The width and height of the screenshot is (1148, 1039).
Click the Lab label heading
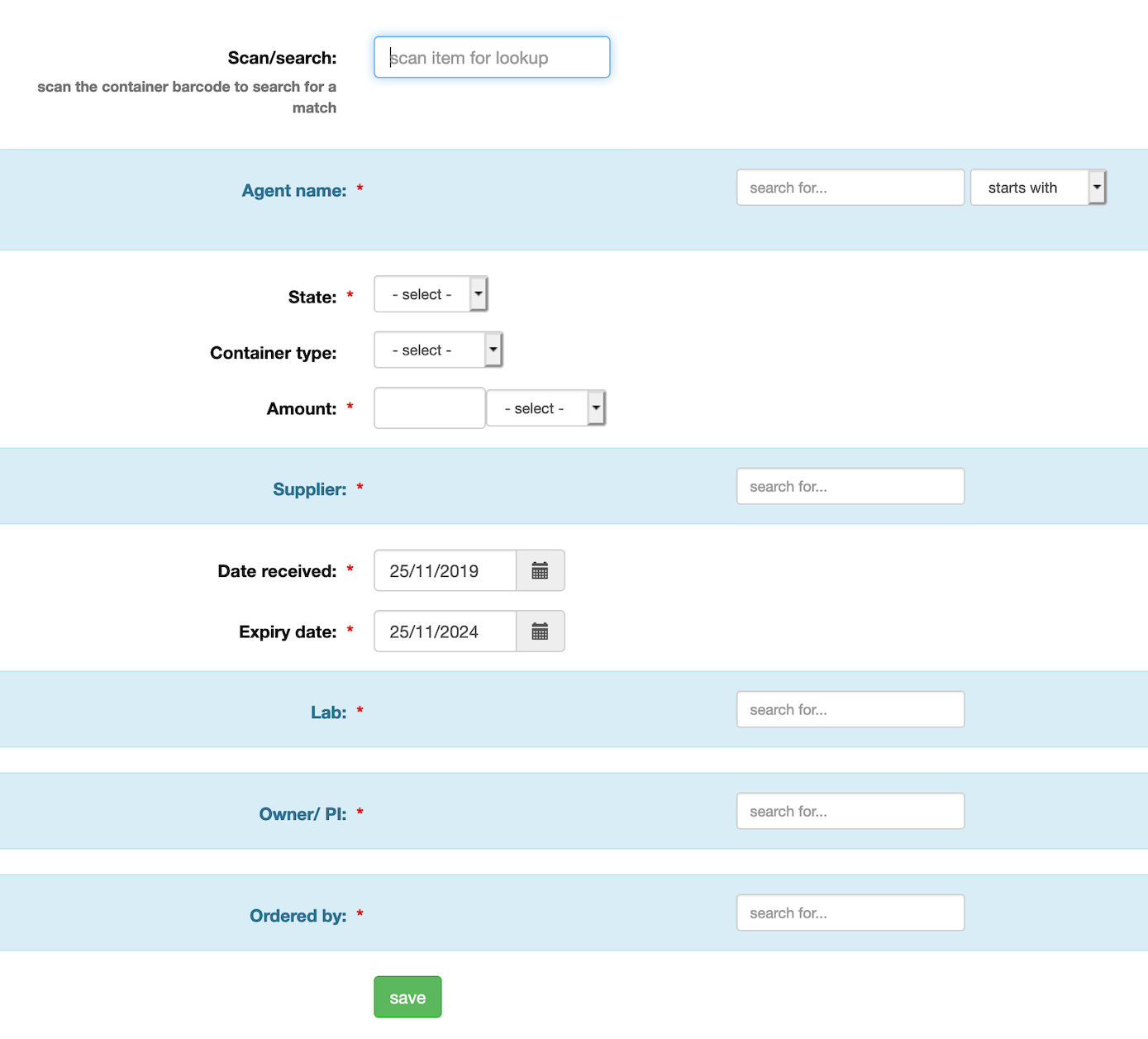pyautogui.click(x=328, y=712)
